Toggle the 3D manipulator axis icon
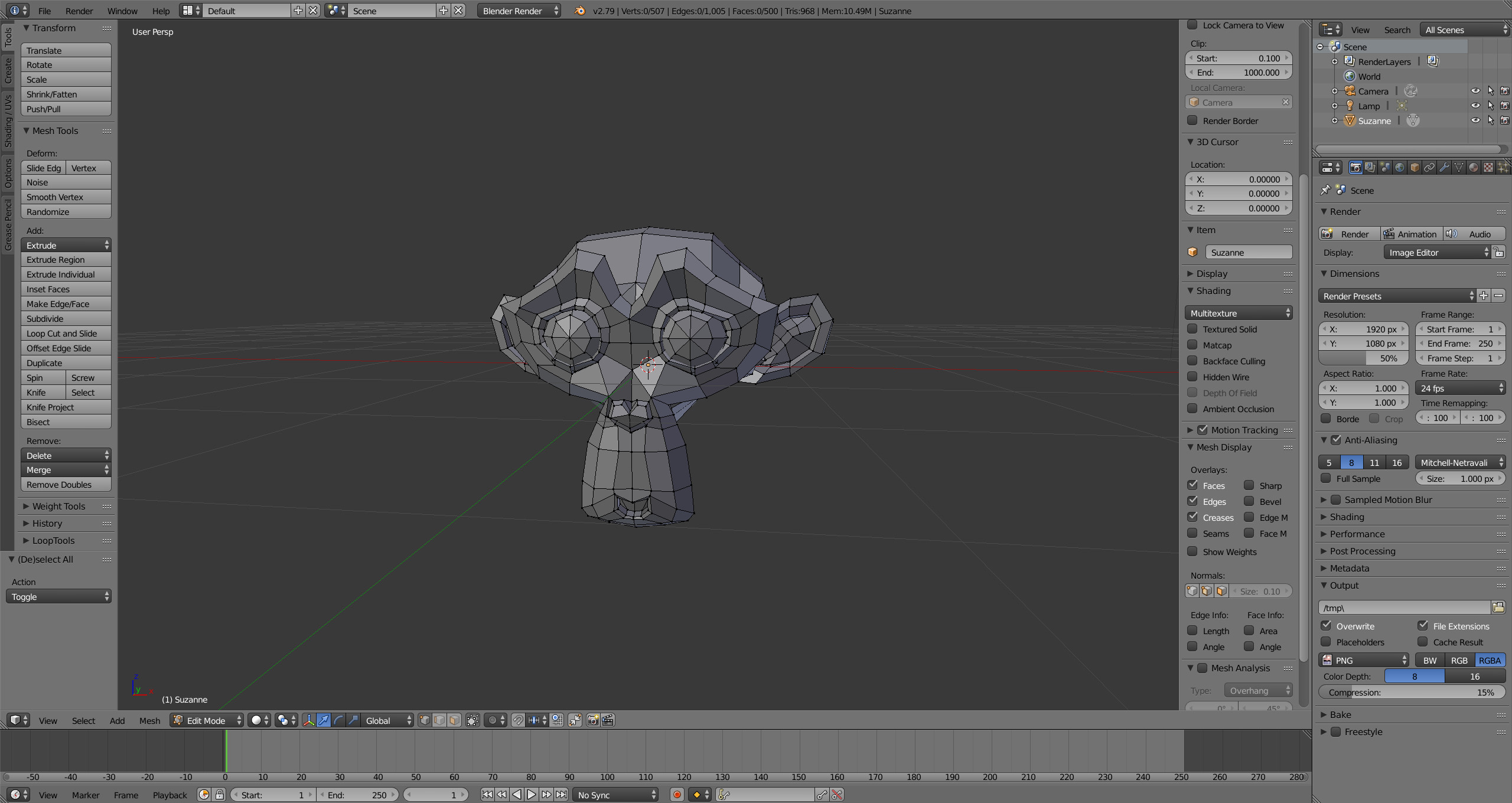The image size is (1512, 803). (x=308, y=720)
